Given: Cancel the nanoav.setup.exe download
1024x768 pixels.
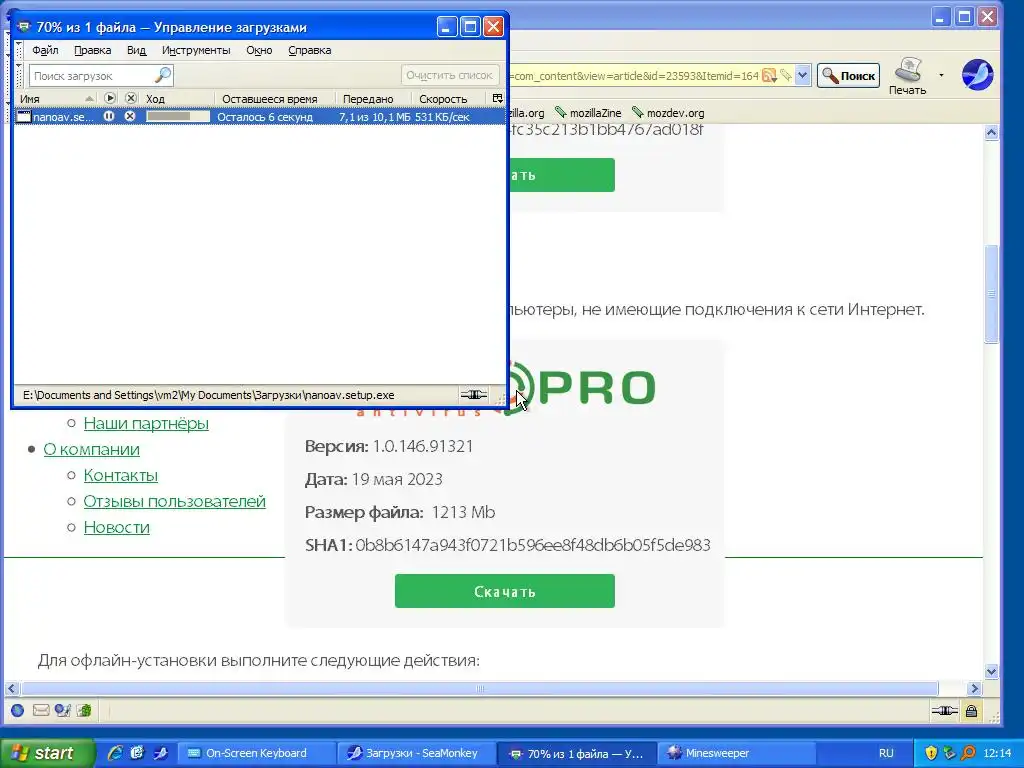Looking at the screenshot, I should tap(130, 116).
